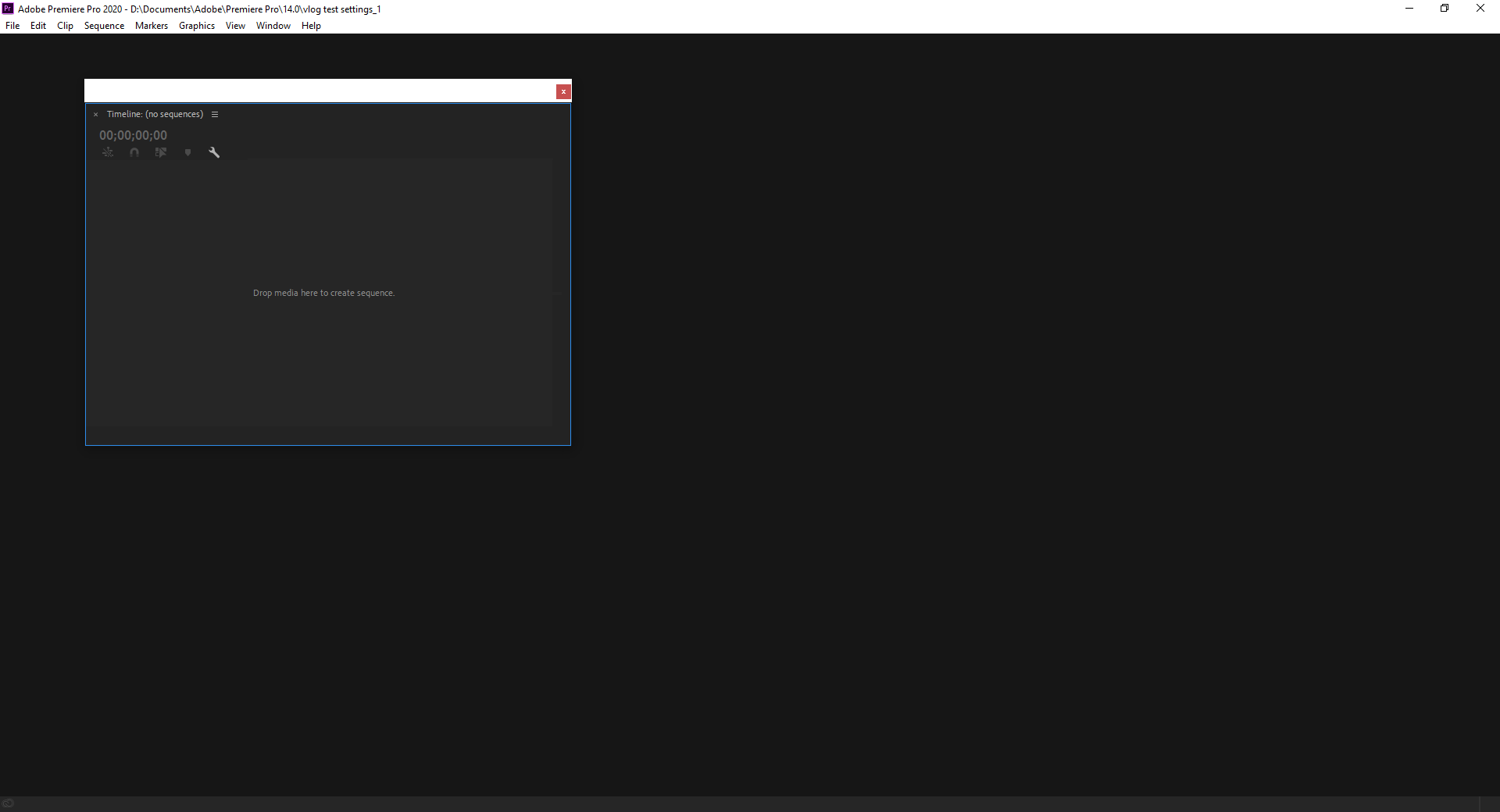
Task: Click the status bar icon at bottom left
Action: 8,803
